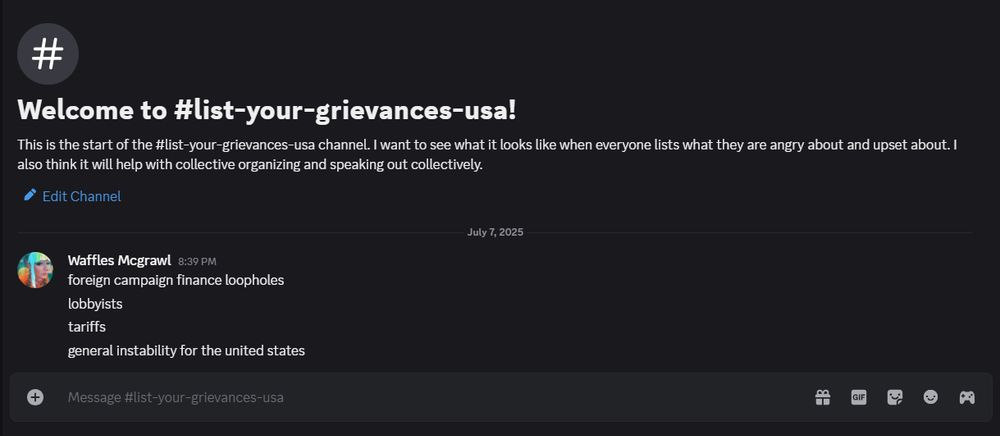Screen dimensions: 1000x436
Task: Select the 'lobbyists' message line
Action: tap(95, 304)
